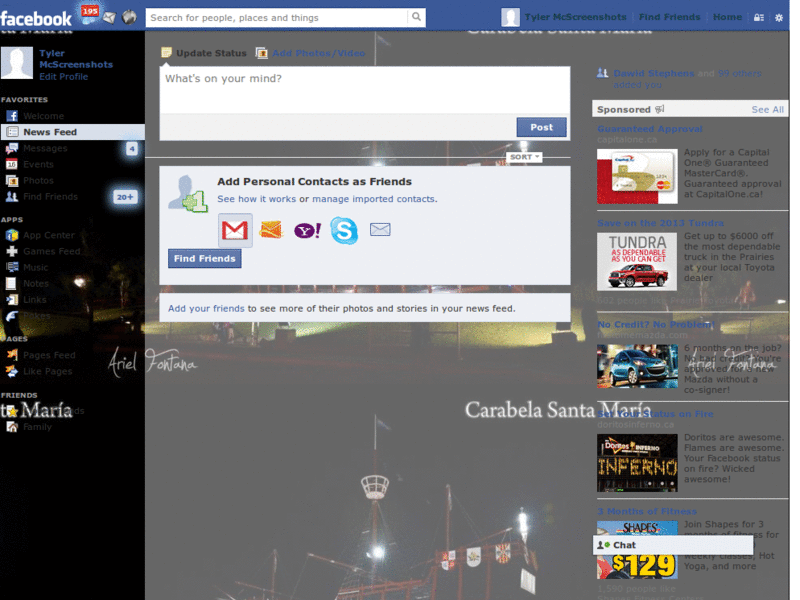Open the manage imported contacts link
800x600 pixels.
tap(374, 199)
